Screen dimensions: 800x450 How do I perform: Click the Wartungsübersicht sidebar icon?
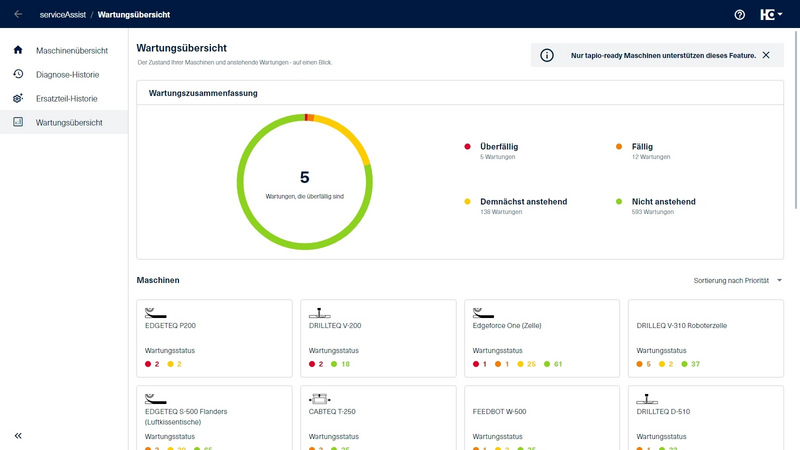[x=18, y=122]
